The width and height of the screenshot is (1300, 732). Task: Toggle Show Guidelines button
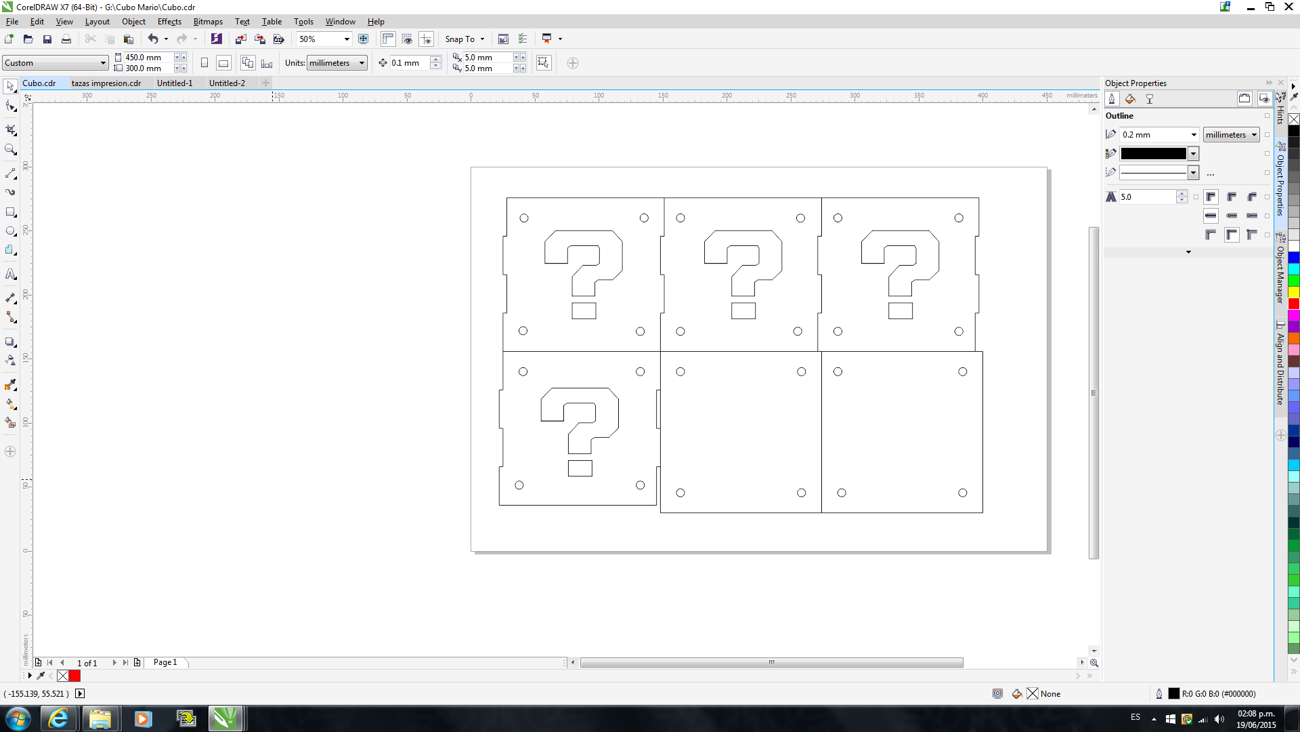[426, 39]
